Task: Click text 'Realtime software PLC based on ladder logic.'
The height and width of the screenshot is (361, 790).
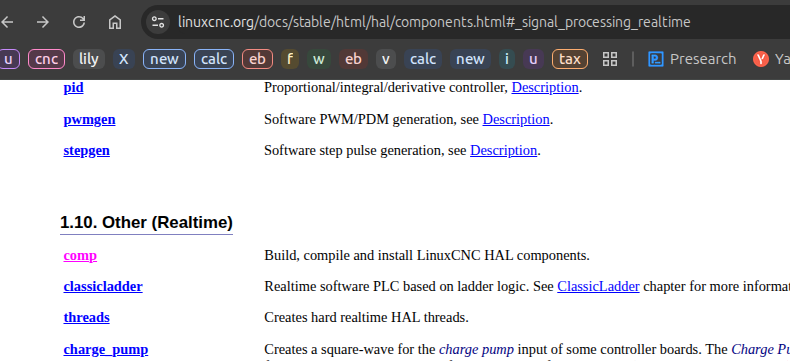Action: tap(396, 286)
